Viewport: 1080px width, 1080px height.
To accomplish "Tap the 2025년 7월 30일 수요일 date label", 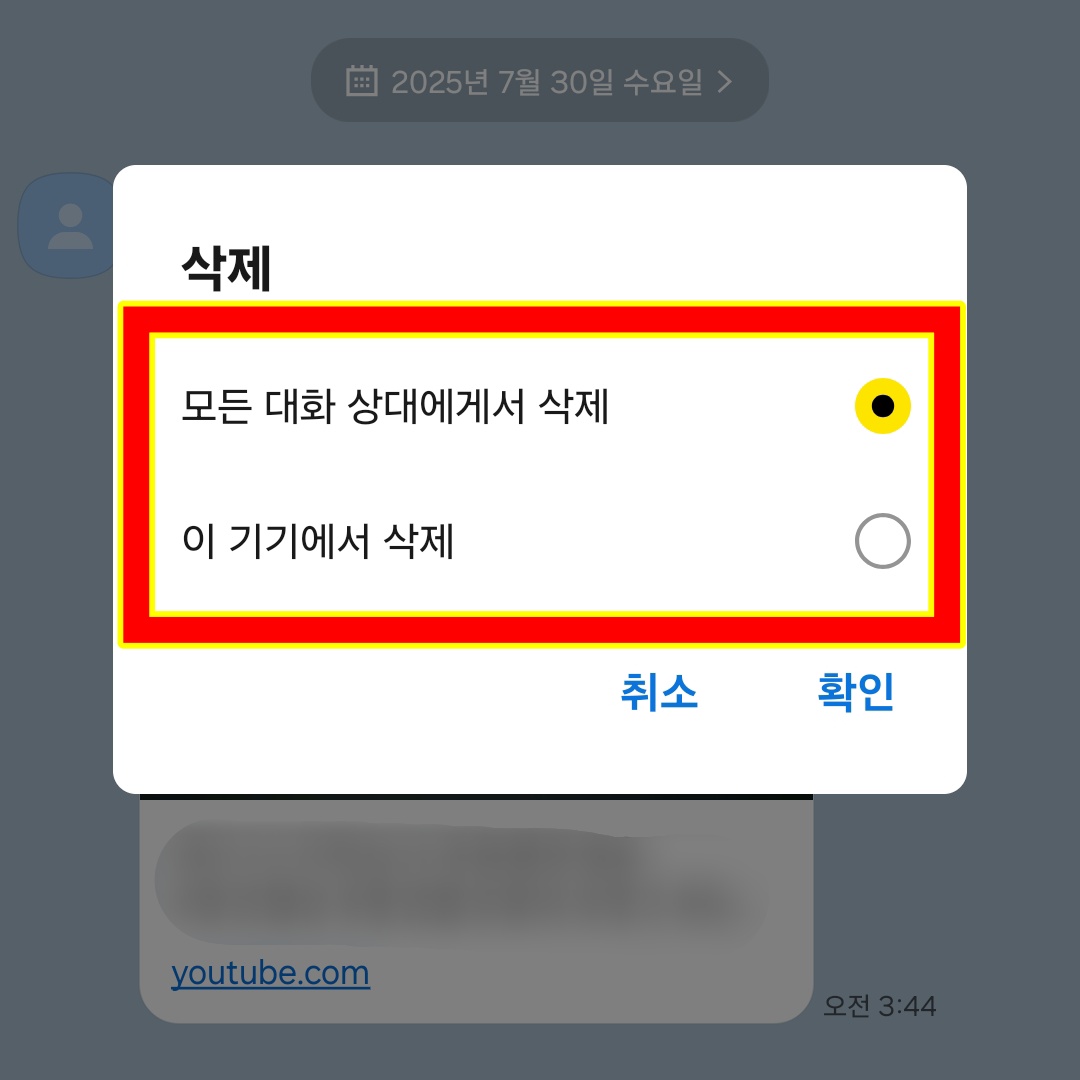I will pos(547,81).
